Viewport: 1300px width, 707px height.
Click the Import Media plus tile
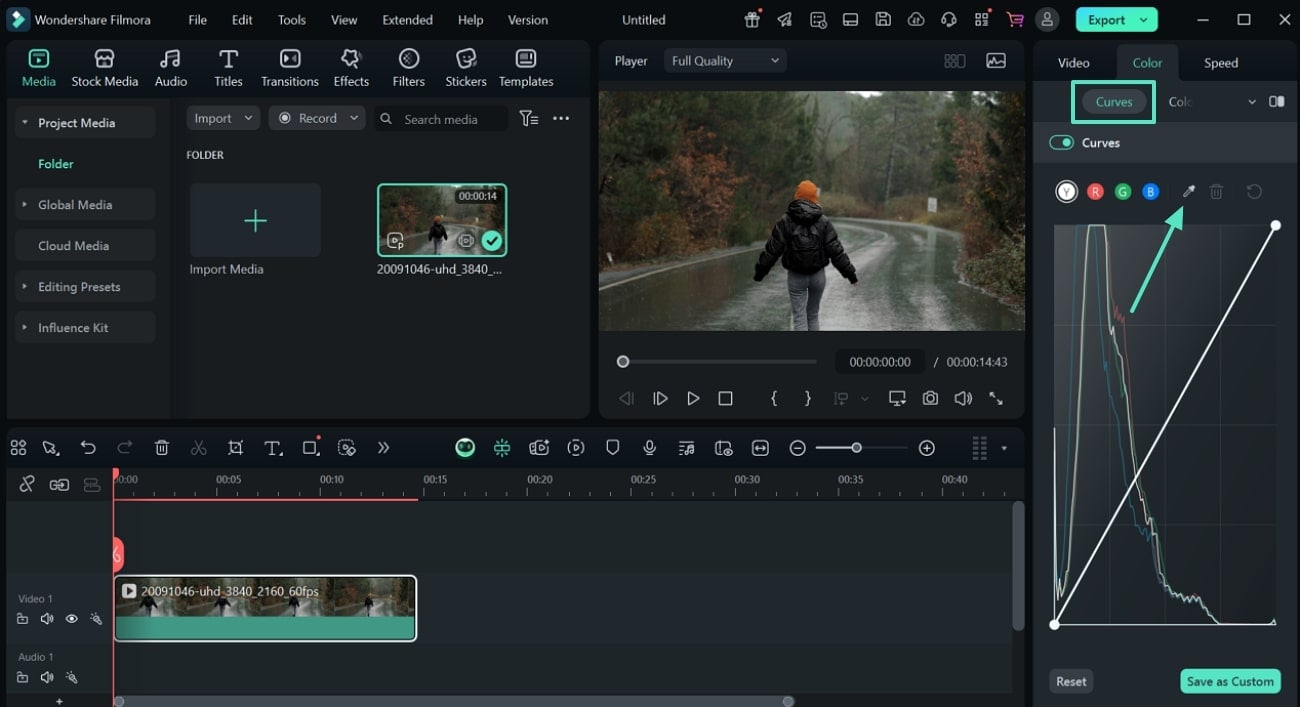(255, 221)
